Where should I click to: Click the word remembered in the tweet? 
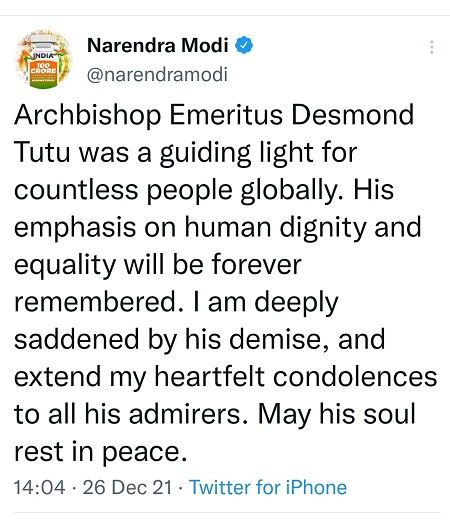pos(96,302)
